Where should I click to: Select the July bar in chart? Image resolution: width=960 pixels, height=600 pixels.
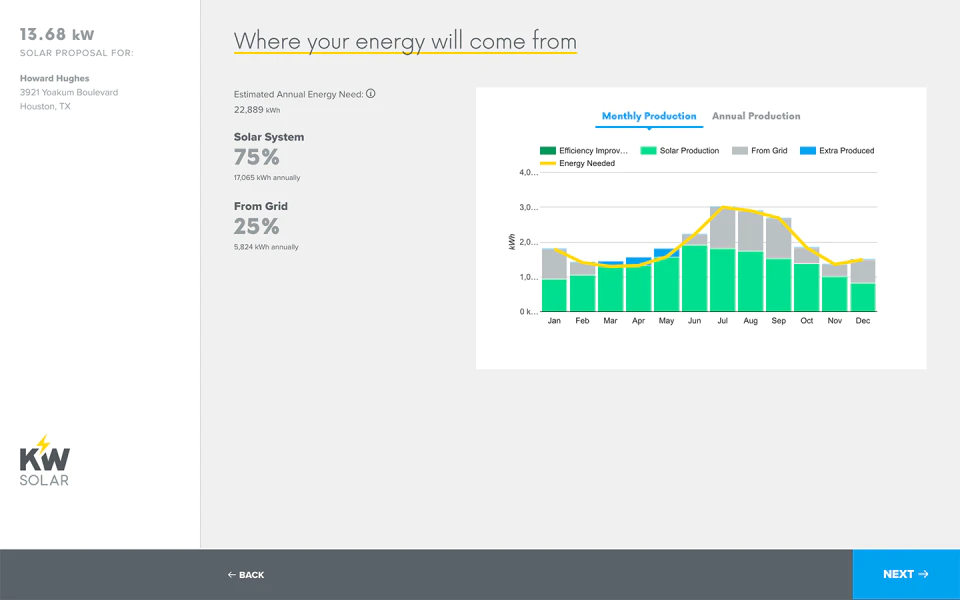click(722, 259)
